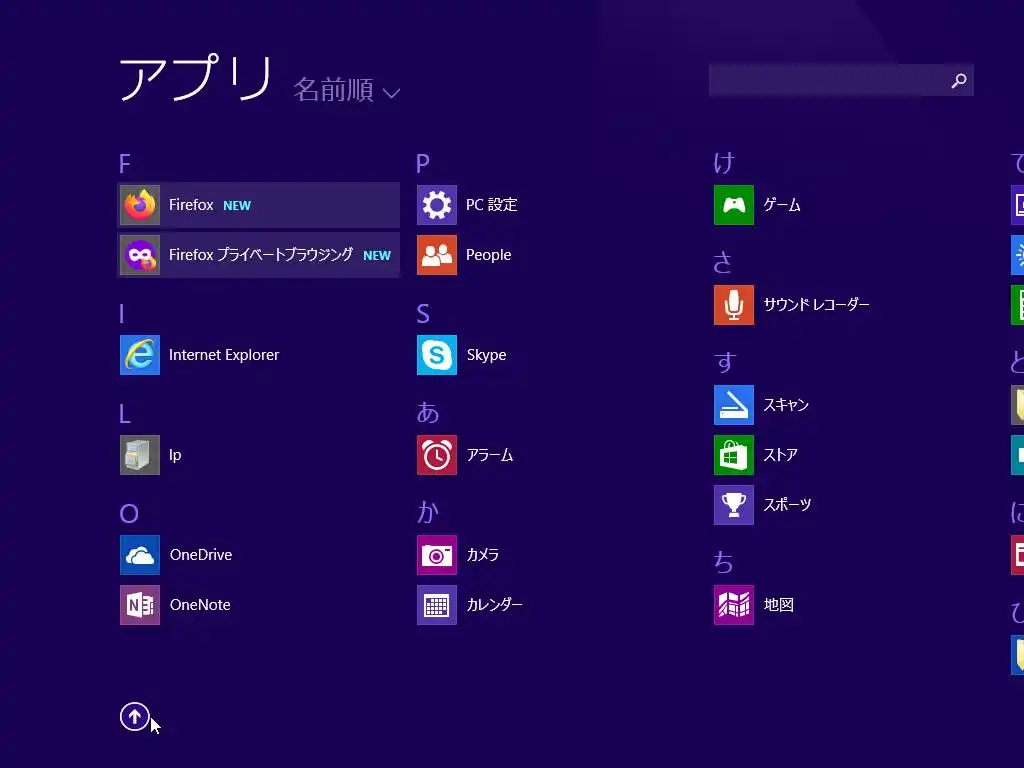Open the People app icon
Screen dimensions: 1024x768
tap(437, 255)
